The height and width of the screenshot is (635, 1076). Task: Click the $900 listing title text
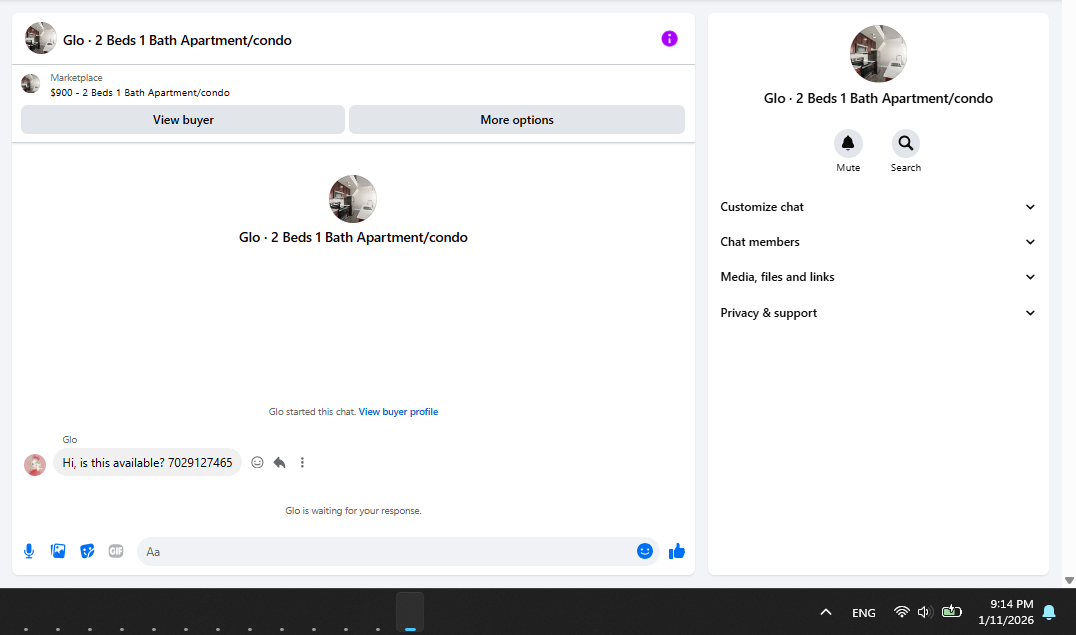click(x=140, y=93)
